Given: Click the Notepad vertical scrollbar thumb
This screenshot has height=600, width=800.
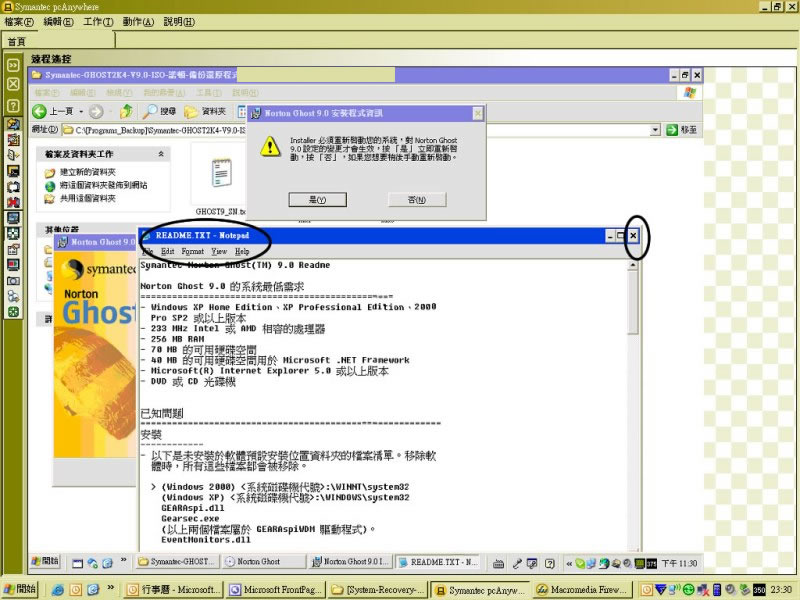Looking at the screenshot, I should [633, 302].
